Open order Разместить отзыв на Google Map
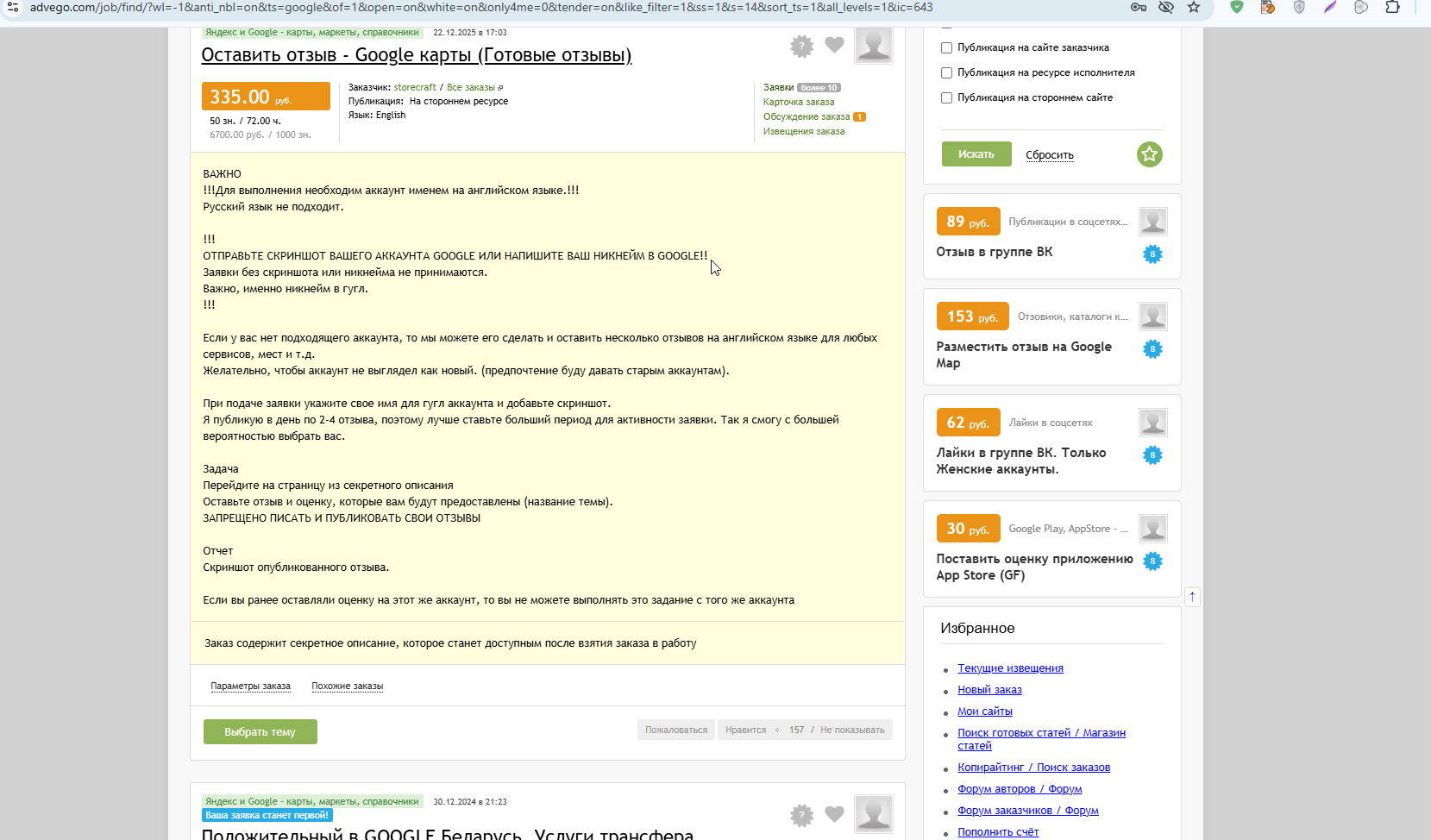 tap(1024, 354)
